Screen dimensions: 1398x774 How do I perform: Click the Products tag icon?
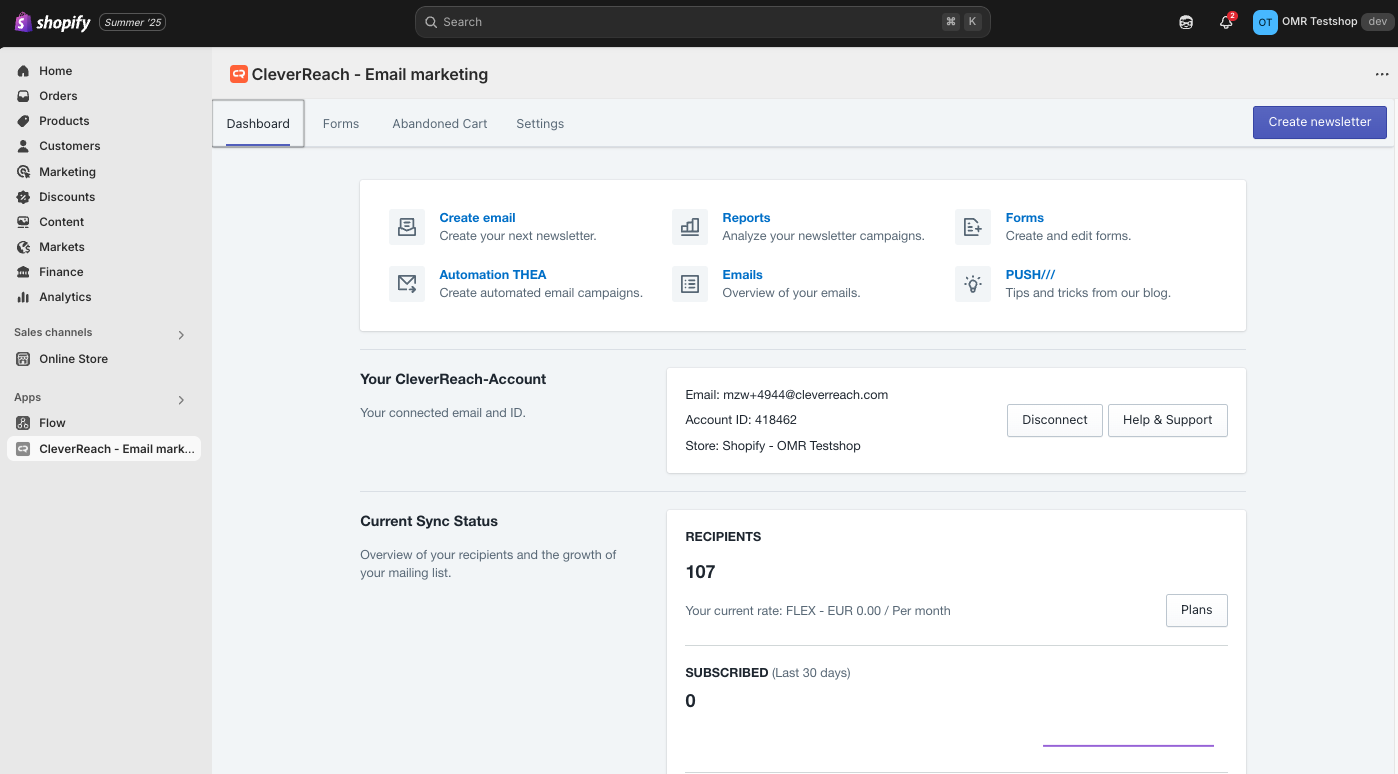[x=23, y=121]
